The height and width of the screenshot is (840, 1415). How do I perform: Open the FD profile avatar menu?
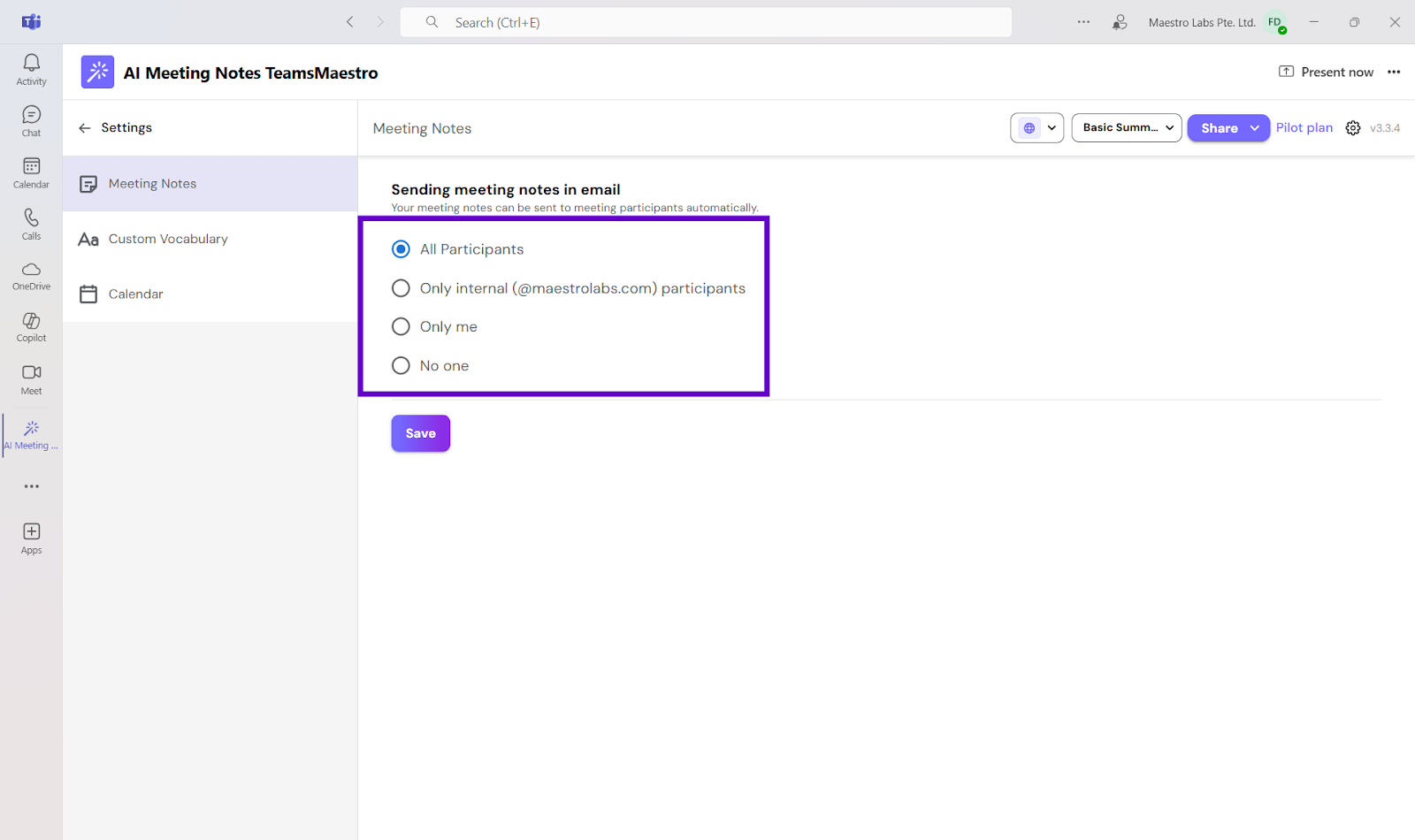[x=1275, y=23]
